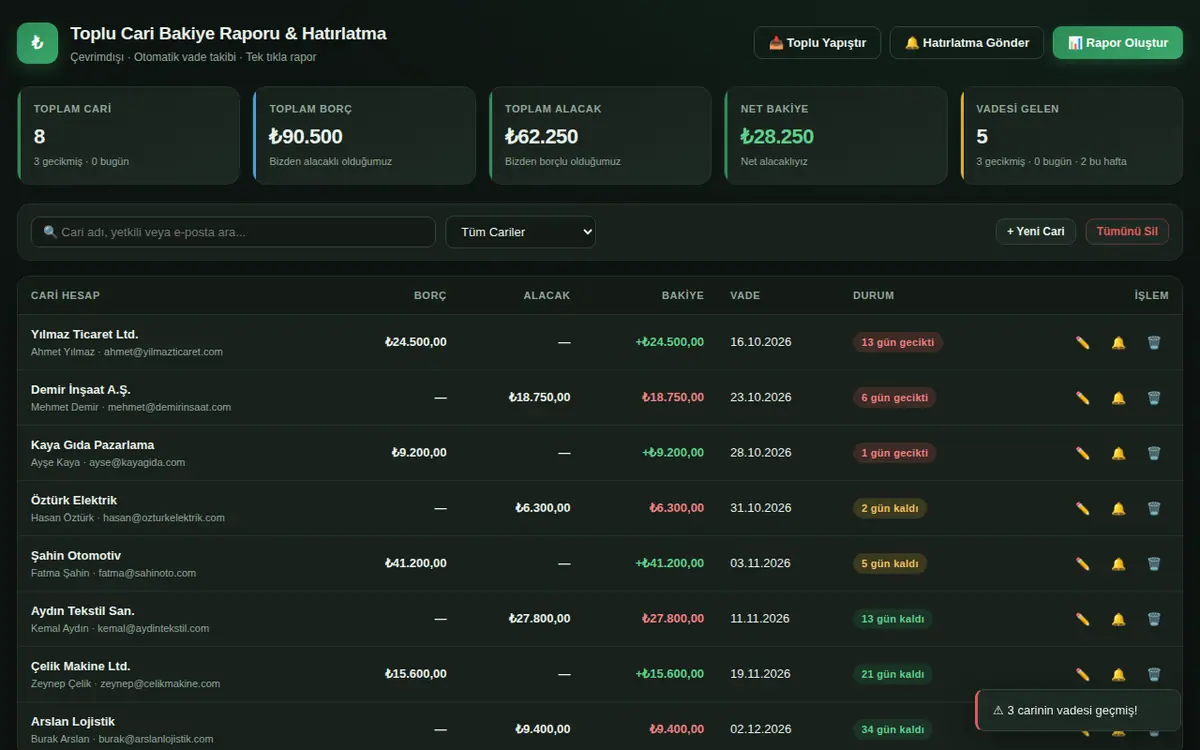Image resolution: width=1200 pixels, height=750 pixels.
Task: Click the Net Bakiye summary card
Action: click(836, 135)
